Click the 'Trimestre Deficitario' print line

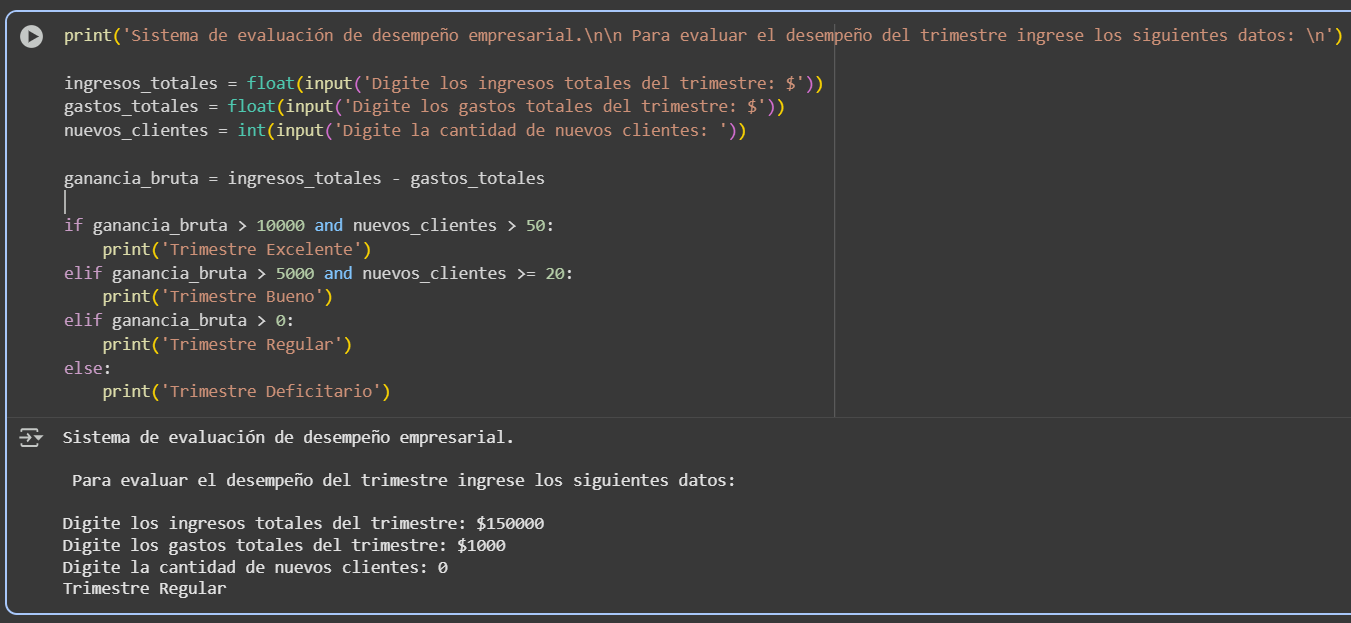[x=246, y=392]
